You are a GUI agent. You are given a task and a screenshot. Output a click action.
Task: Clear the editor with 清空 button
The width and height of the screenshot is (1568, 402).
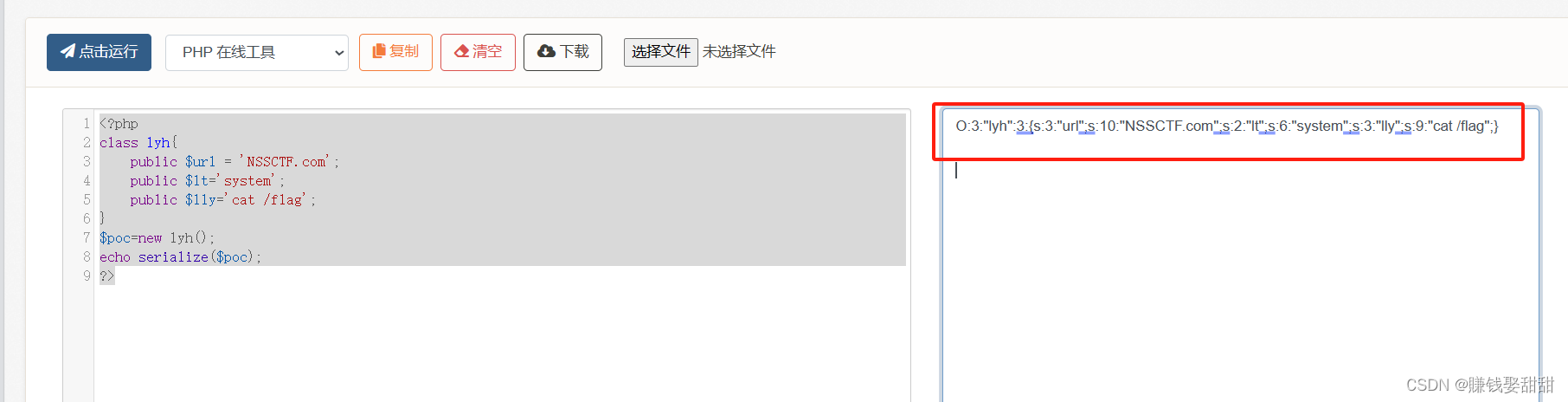478,52
